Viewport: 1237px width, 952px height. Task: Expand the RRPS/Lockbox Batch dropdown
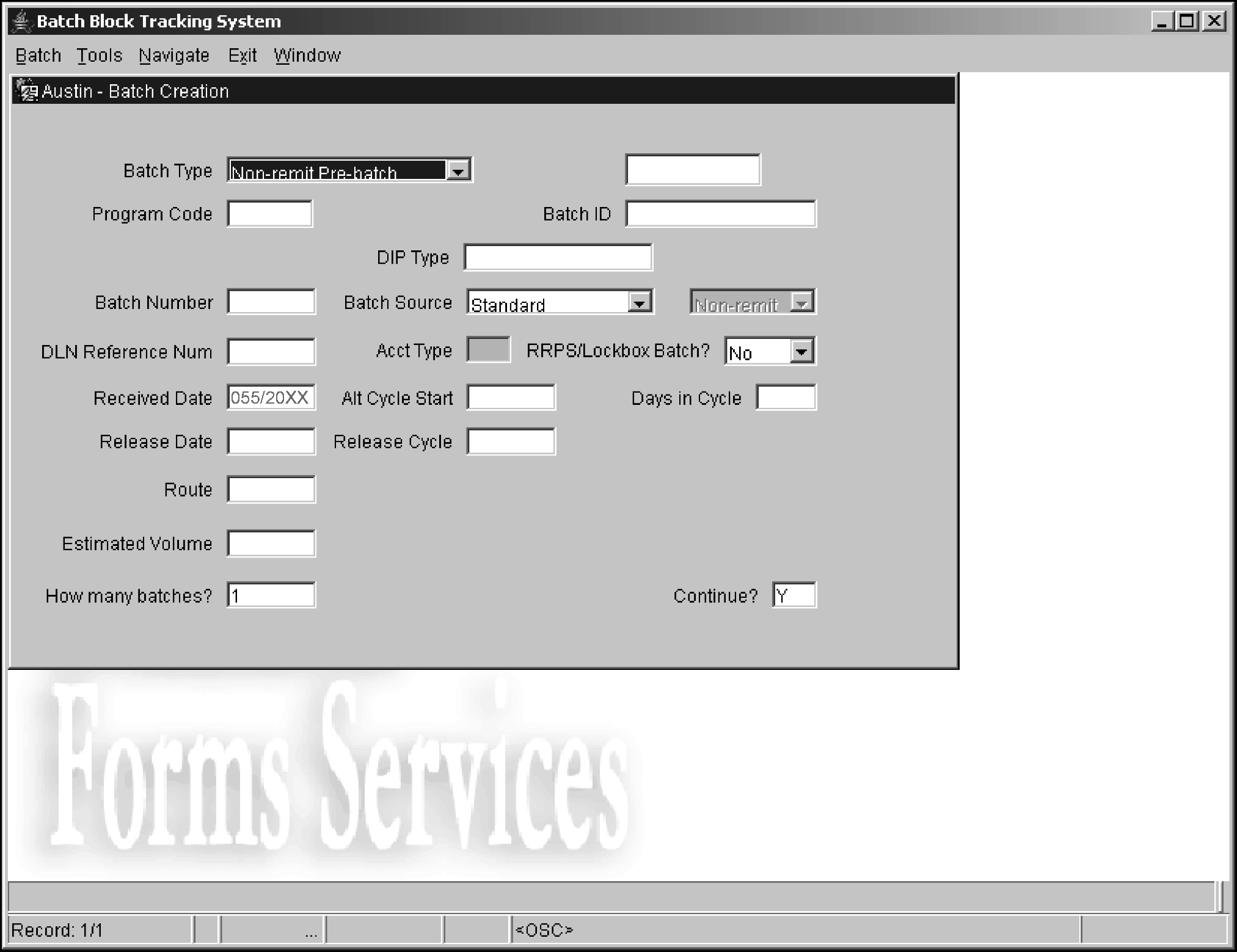tap(801, 352)
